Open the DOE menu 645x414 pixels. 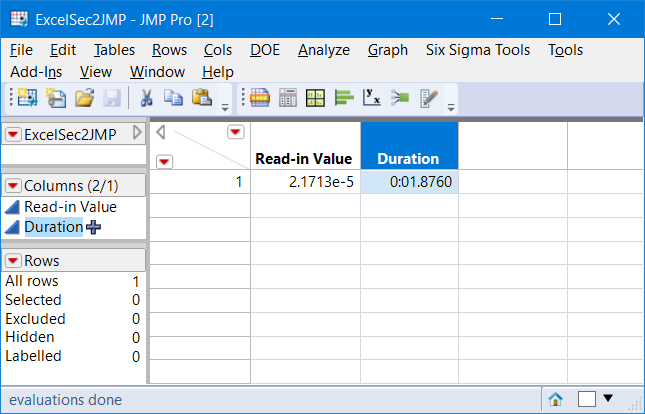click(265, 50)
